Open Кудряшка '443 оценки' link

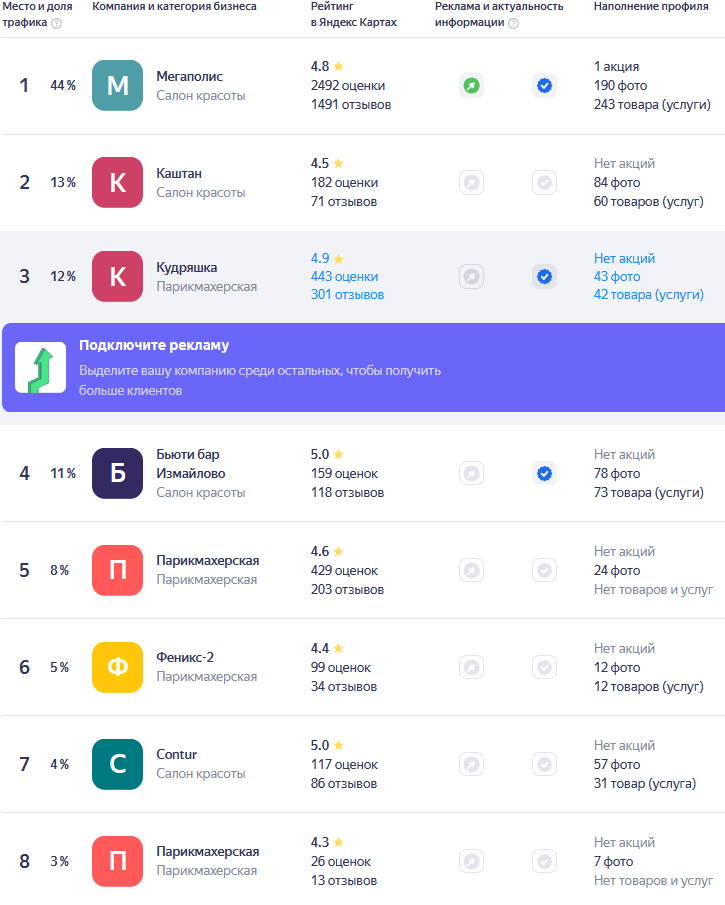click(x=347, y=277)
